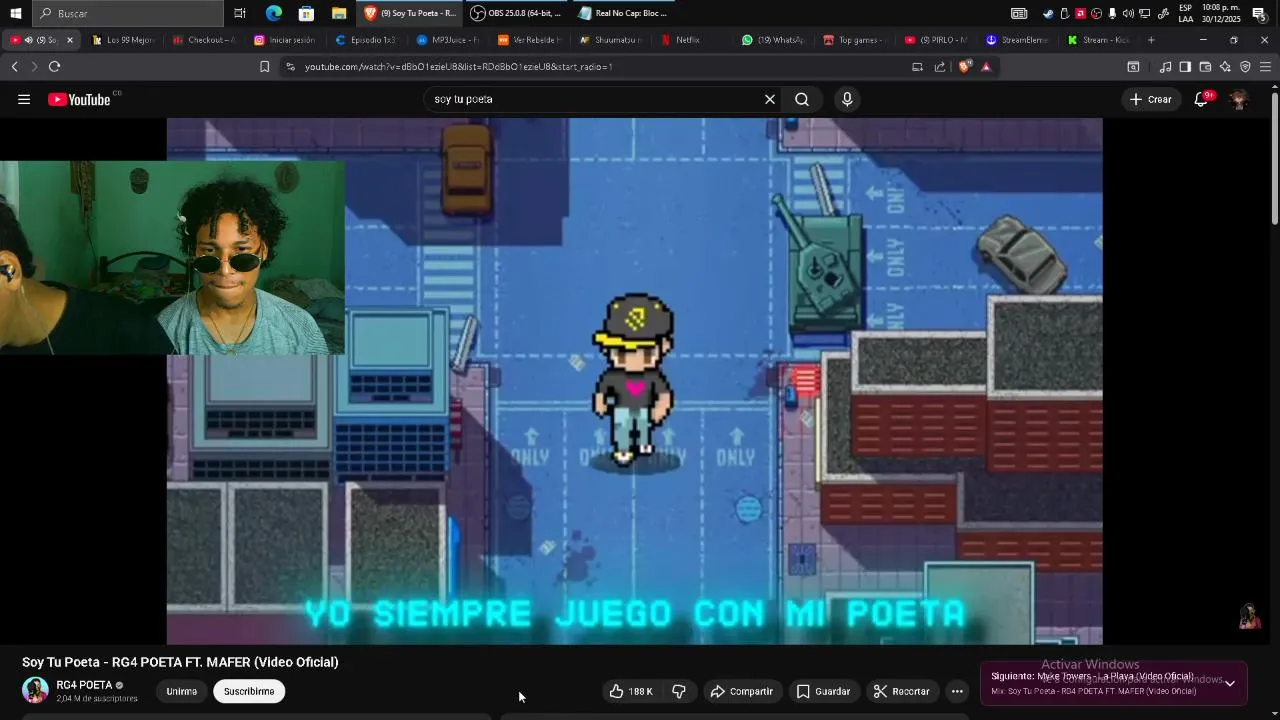Go back with browser back arrow

coord(14,67)
